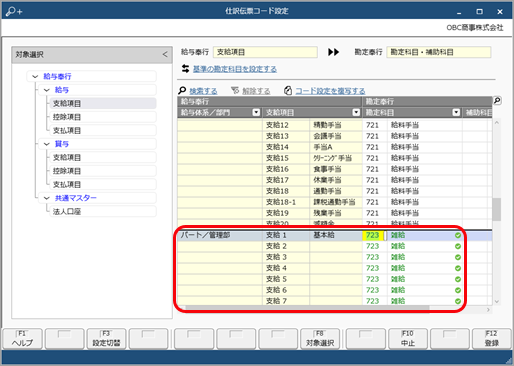Viewport: 514px width, 366px height.
Task: Click green check icon in 支給 2 row
Action: pos(458,246)
